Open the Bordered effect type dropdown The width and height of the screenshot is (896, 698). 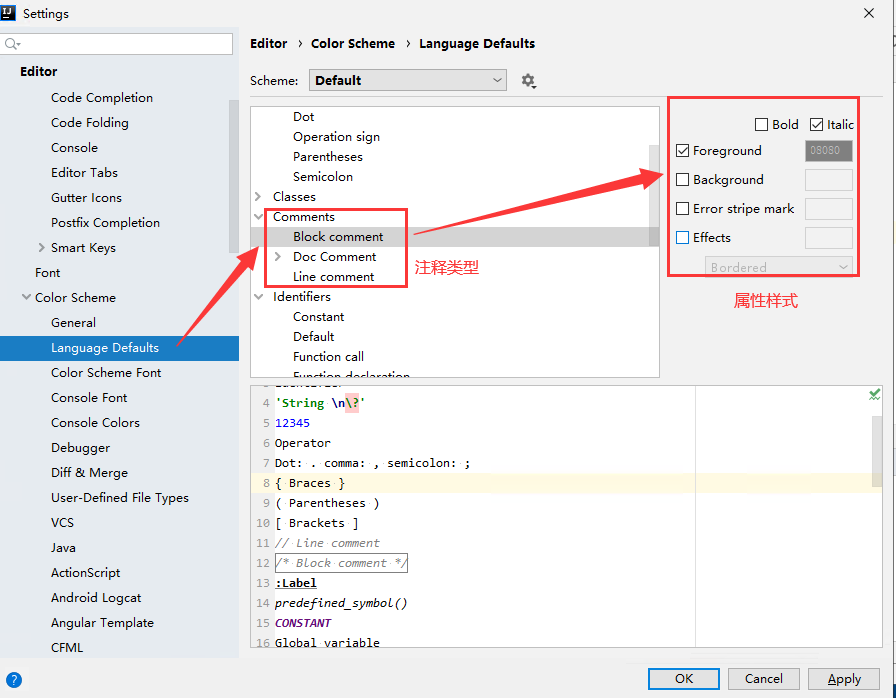pos(779,267)
